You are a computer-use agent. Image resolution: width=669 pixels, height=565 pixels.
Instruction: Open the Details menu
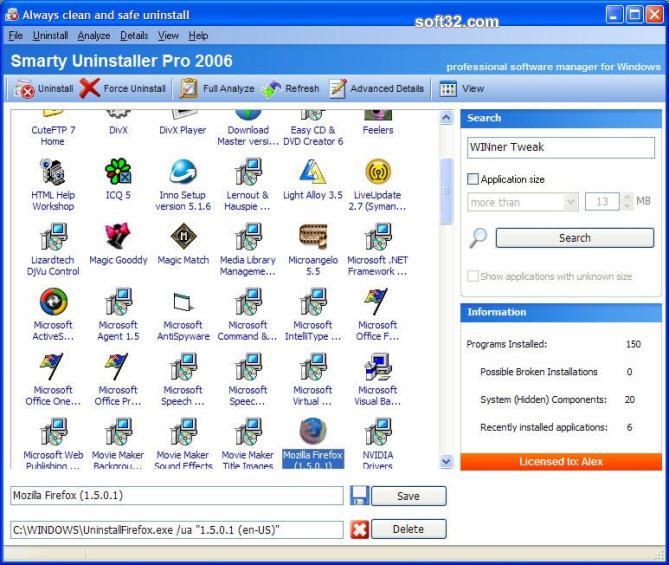click(x=134, y=35)
